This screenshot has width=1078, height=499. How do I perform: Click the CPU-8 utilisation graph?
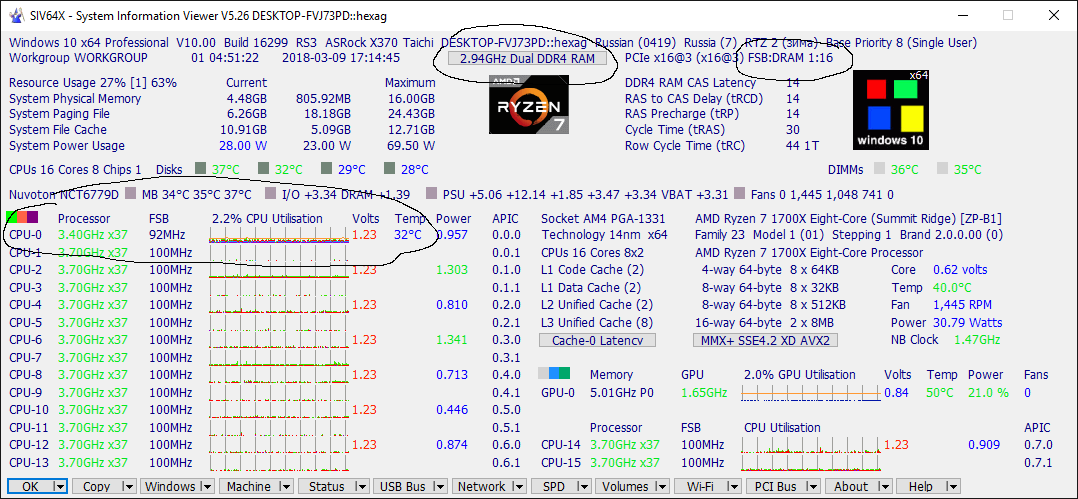(278, 375)
